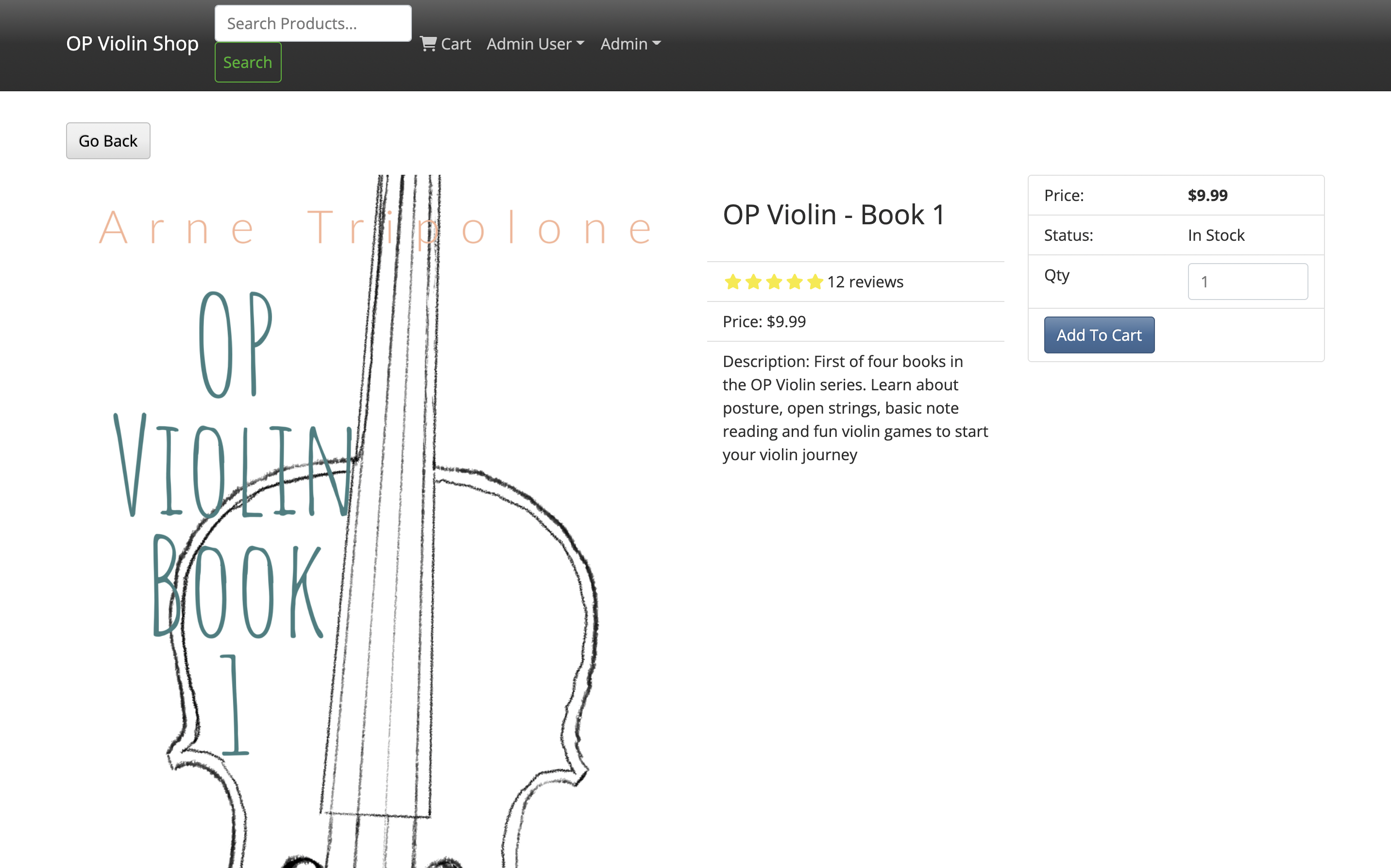Select OP Violin Shop in the navbar
This screenshot has width=1391, height=868.
point(132,44)
